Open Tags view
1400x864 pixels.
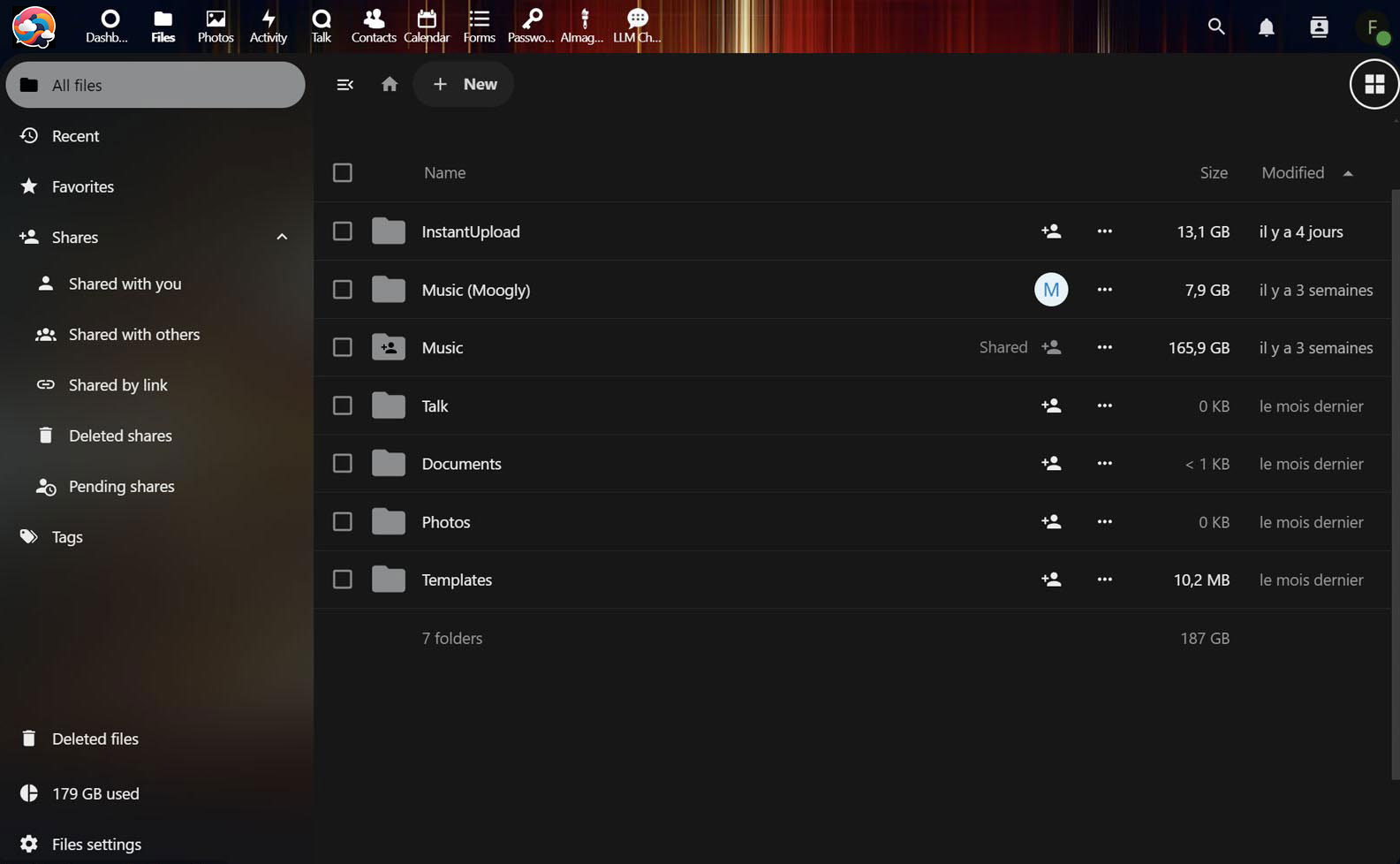(155, 537)
